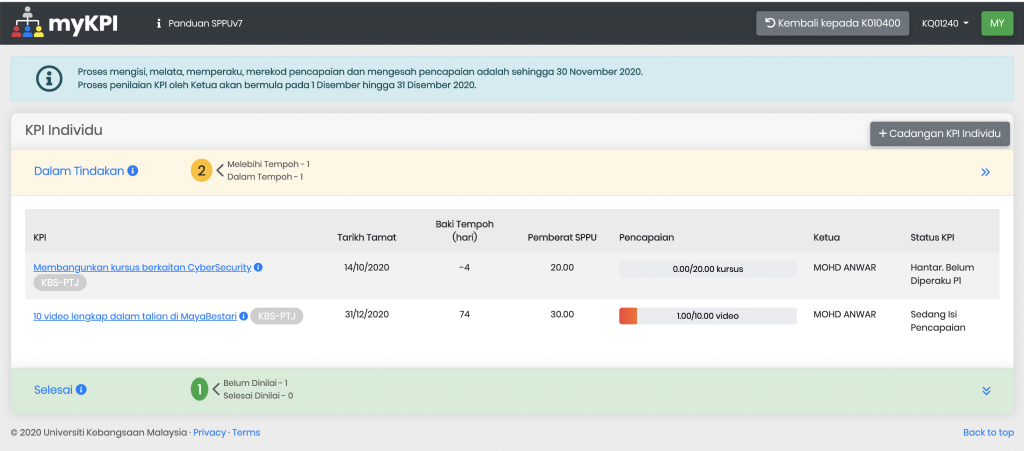This screenshot has width=1024, height=451.
Task: Click info icon beside Dalam Tindakan
Action: (133, 171)
